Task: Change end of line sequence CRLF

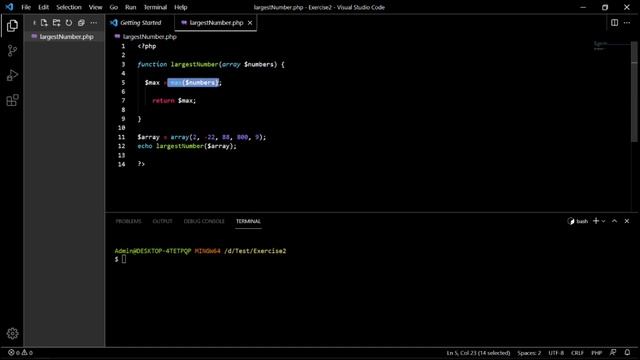Action: pos(577,353)
